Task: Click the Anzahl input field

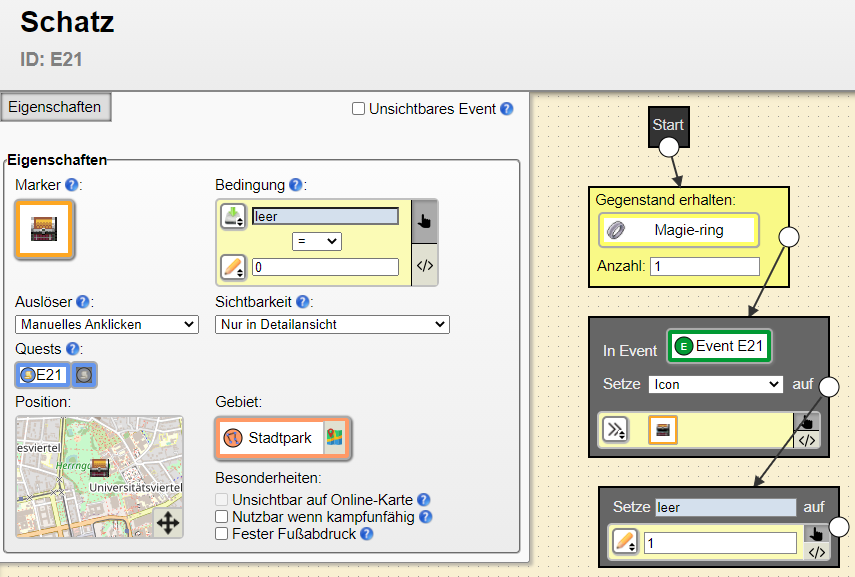Action: [704, 266]
